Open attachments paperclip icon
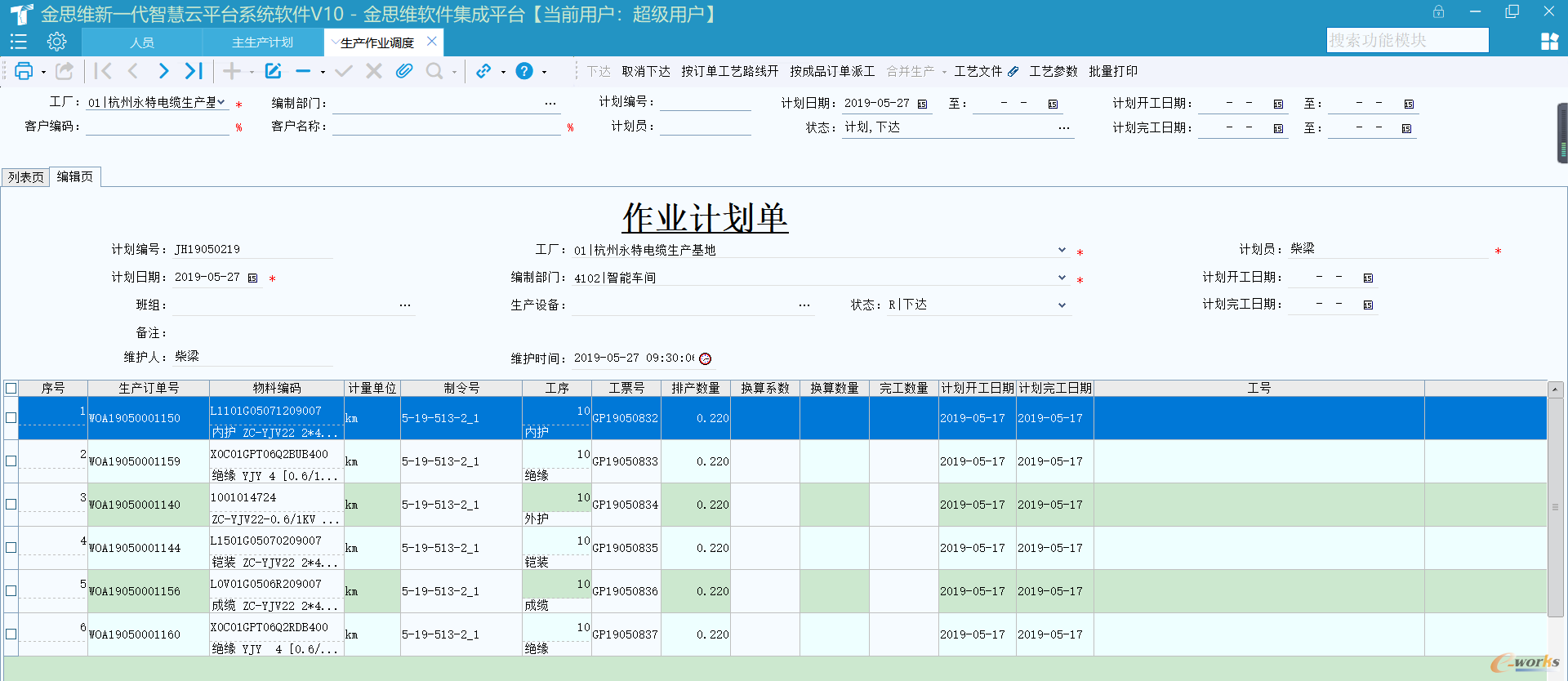The image size is (1568, 681). point(404,71)
